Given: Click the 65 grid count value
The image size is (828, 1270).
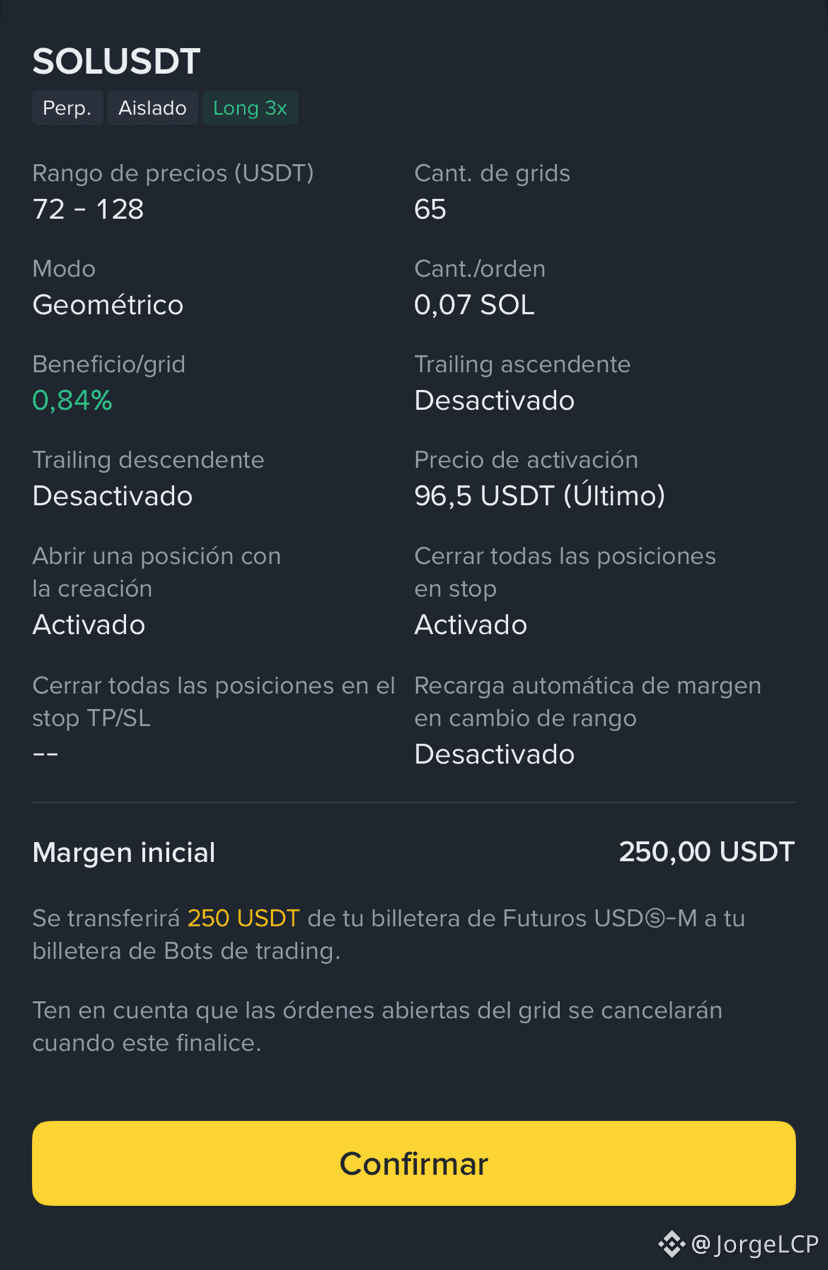Looking at the screenshot, I should (430, 209).
